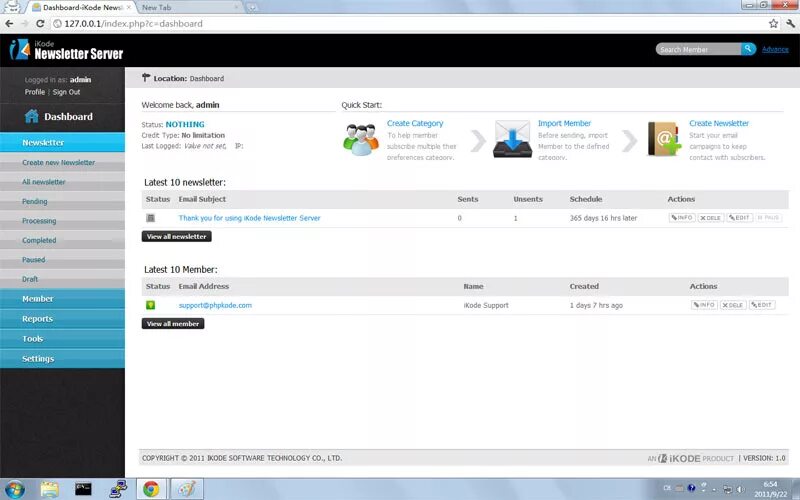Click the Sign Out link
Screen dimensions: 800x500
coord(66,92)
